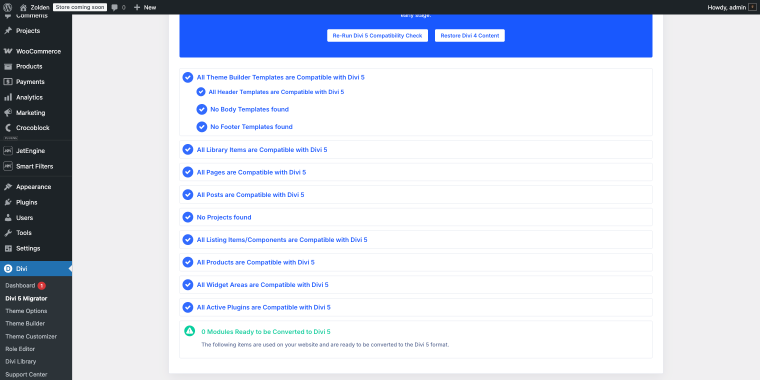Click No Body Templates found text

tap(249, 110)
